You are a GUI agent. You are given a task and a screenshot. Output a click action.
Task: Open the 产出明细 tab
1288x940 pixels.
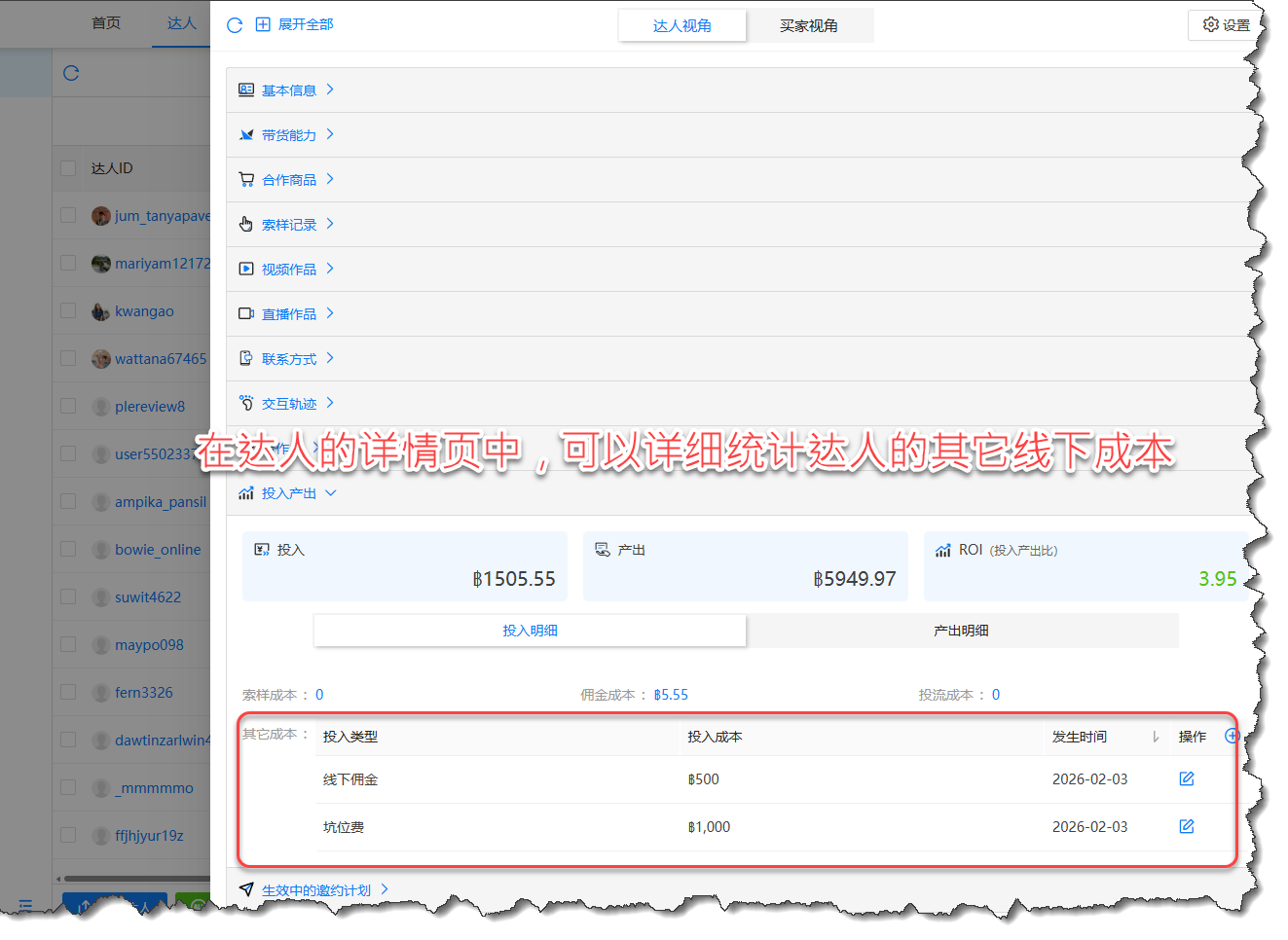point(961,631)
